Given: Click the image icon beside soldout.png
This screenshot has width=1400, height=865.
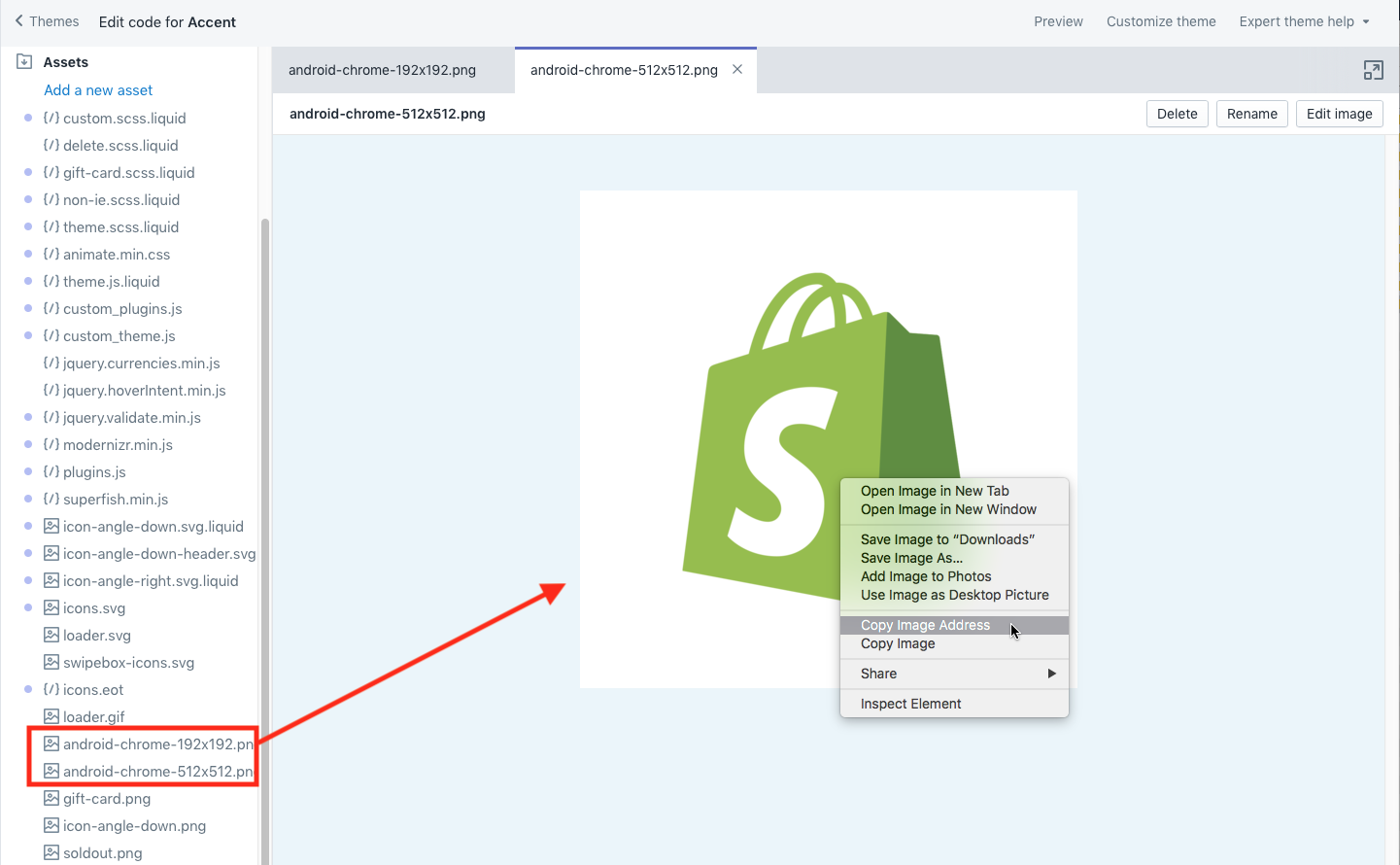Looking at the screenshot, I should pos(51,852).
